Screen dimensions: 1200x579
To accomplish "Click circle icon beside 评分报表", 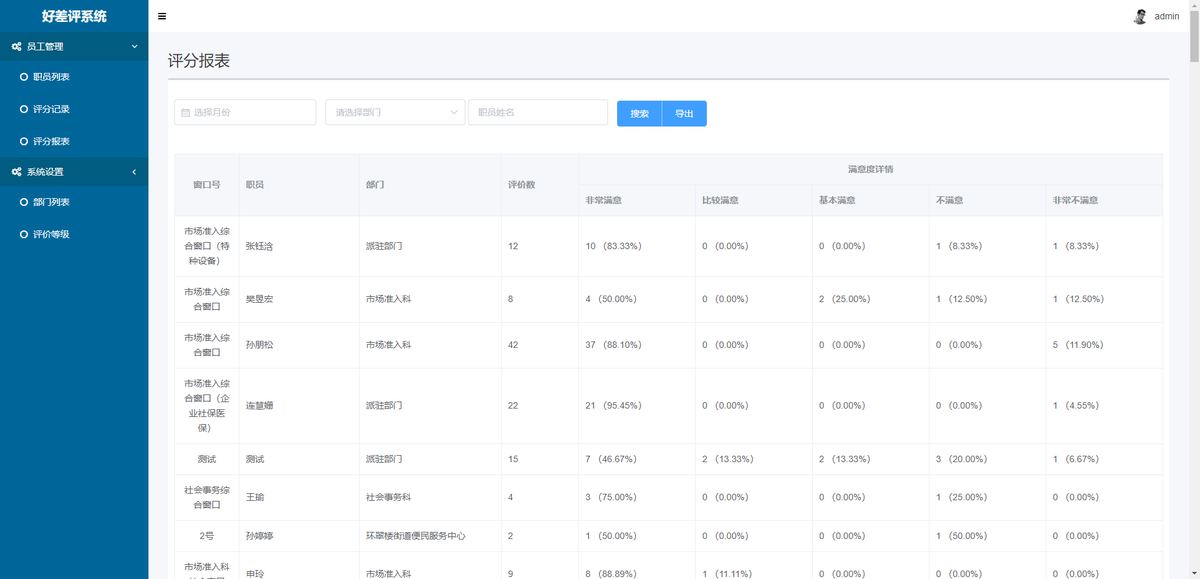I will (24, 141).
